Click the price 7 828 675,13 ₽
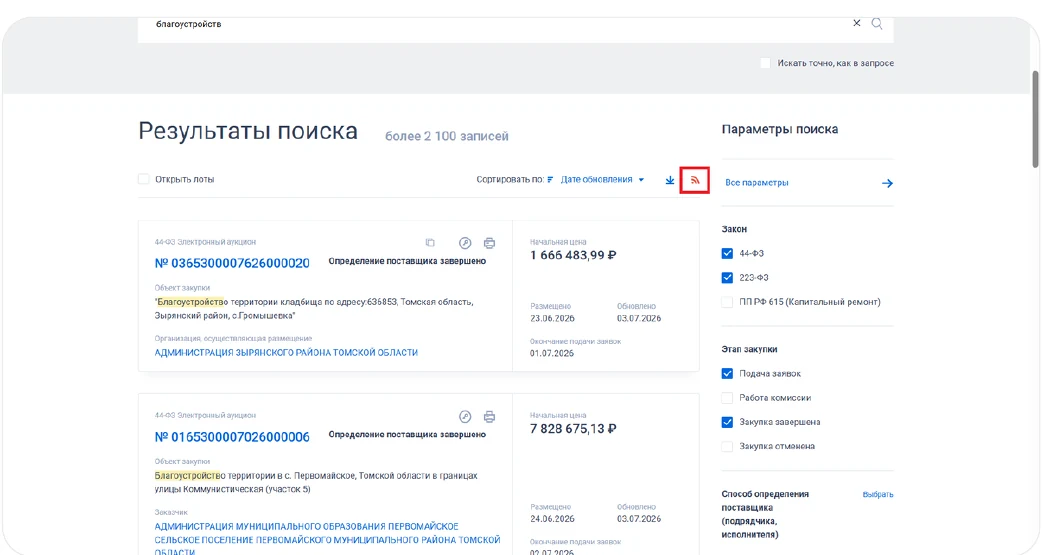This screenshot has height=555, width=1045. (573, 429)
